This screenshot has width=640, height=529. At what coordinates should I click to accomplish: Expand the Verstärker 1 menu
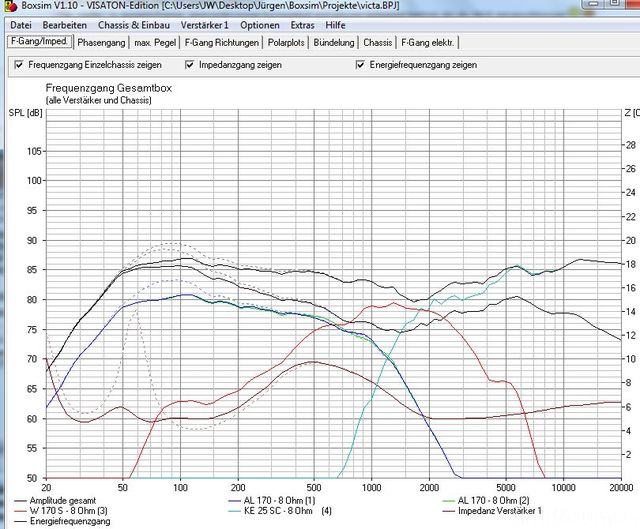tap(207, 24)
